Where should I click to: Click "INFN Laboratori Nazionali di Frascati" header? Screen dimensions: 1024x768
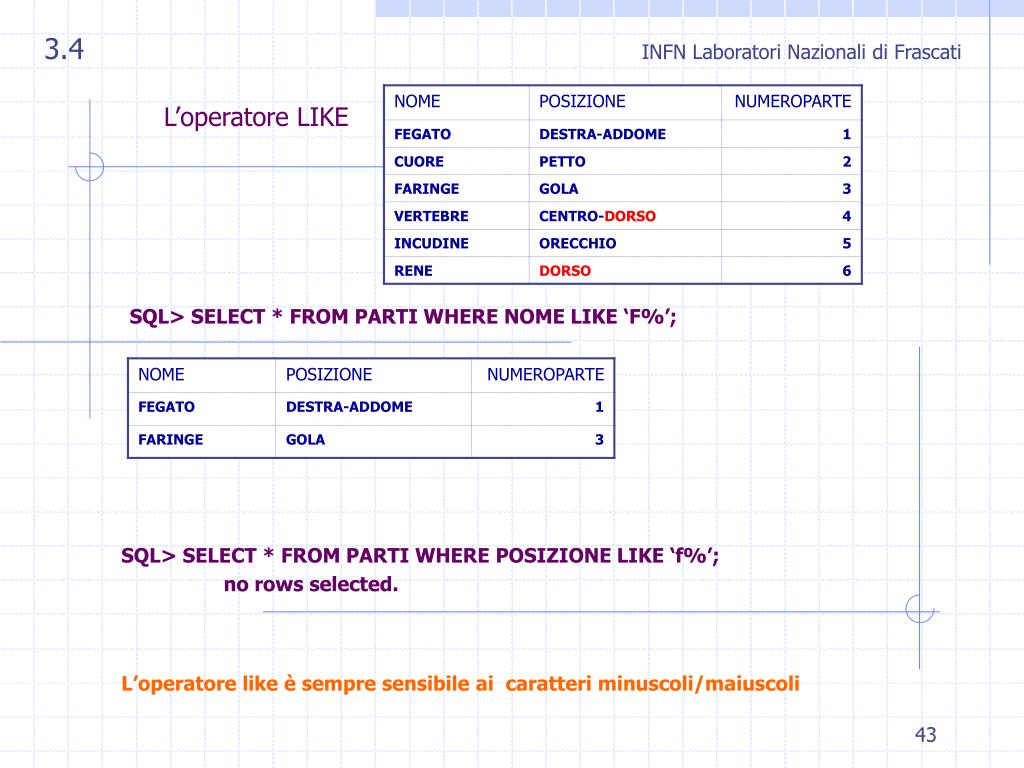tap(801, 52)
